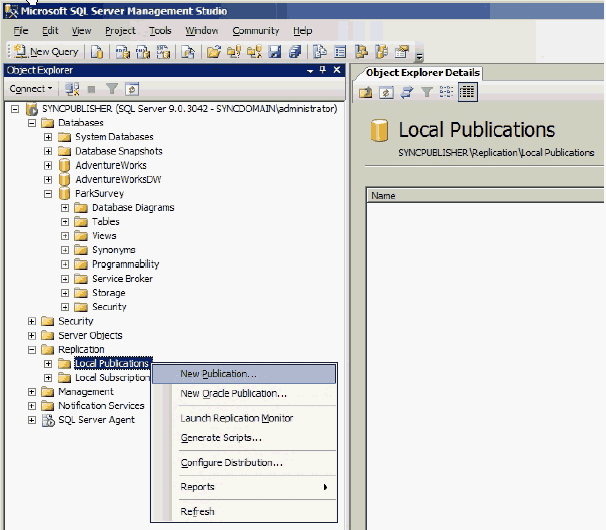The height and width of the screenshot is (530, 606).
Task: Open the toolbar options overflow arrow
Action: (419, 57)
